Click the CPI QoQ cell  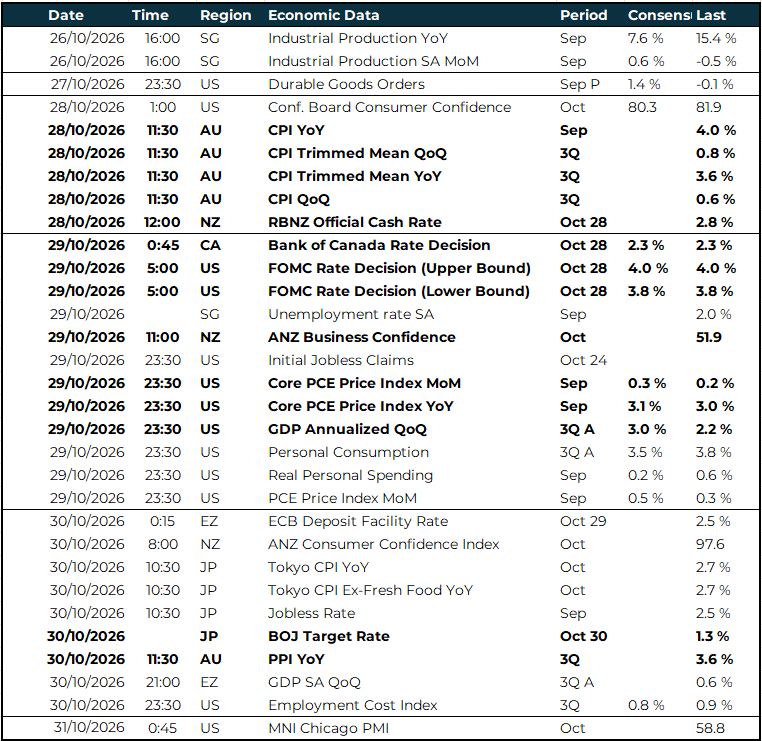coord(298,199)
